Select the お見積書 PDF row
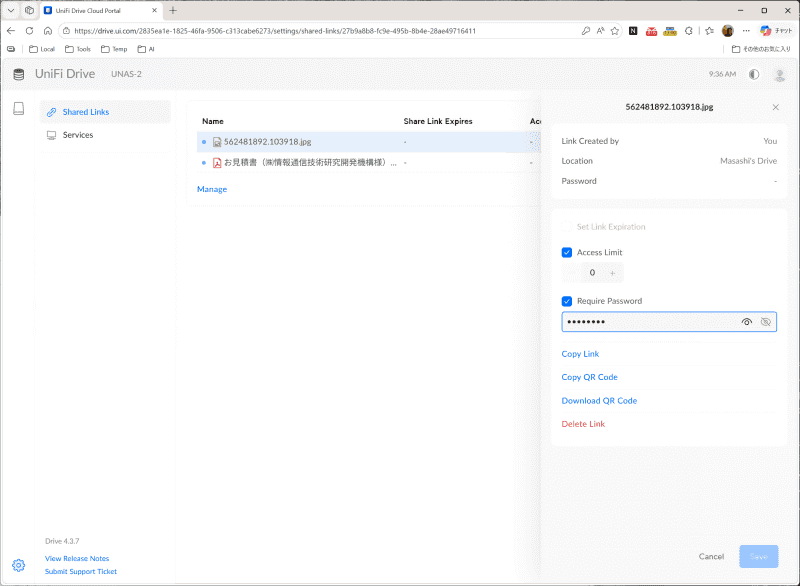 [x=368, y=163]
